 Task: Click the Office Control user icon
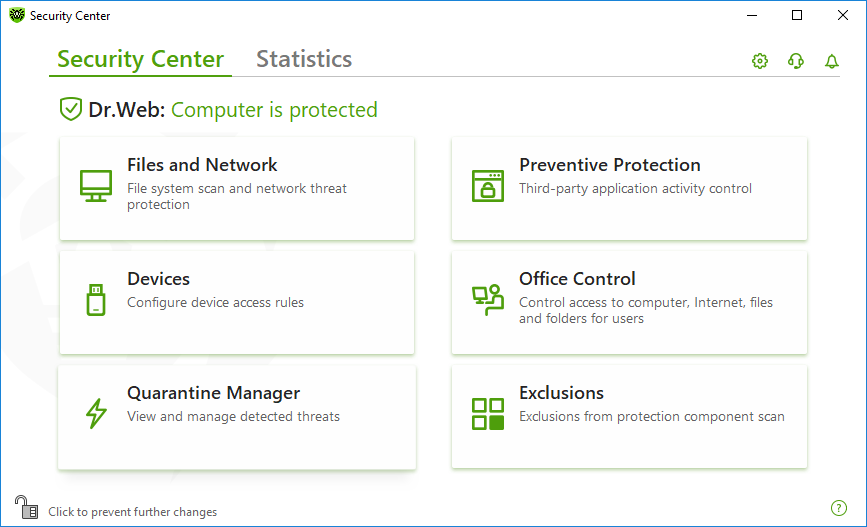(x=488, y=300)
